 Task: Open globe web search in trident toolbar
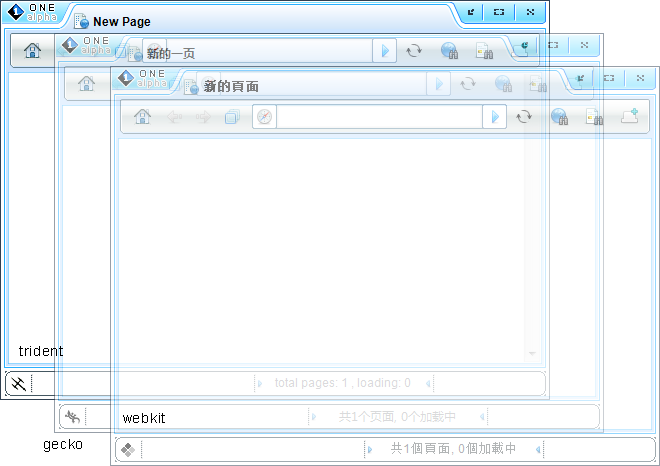pyautogui.click(x=449, y=51)
